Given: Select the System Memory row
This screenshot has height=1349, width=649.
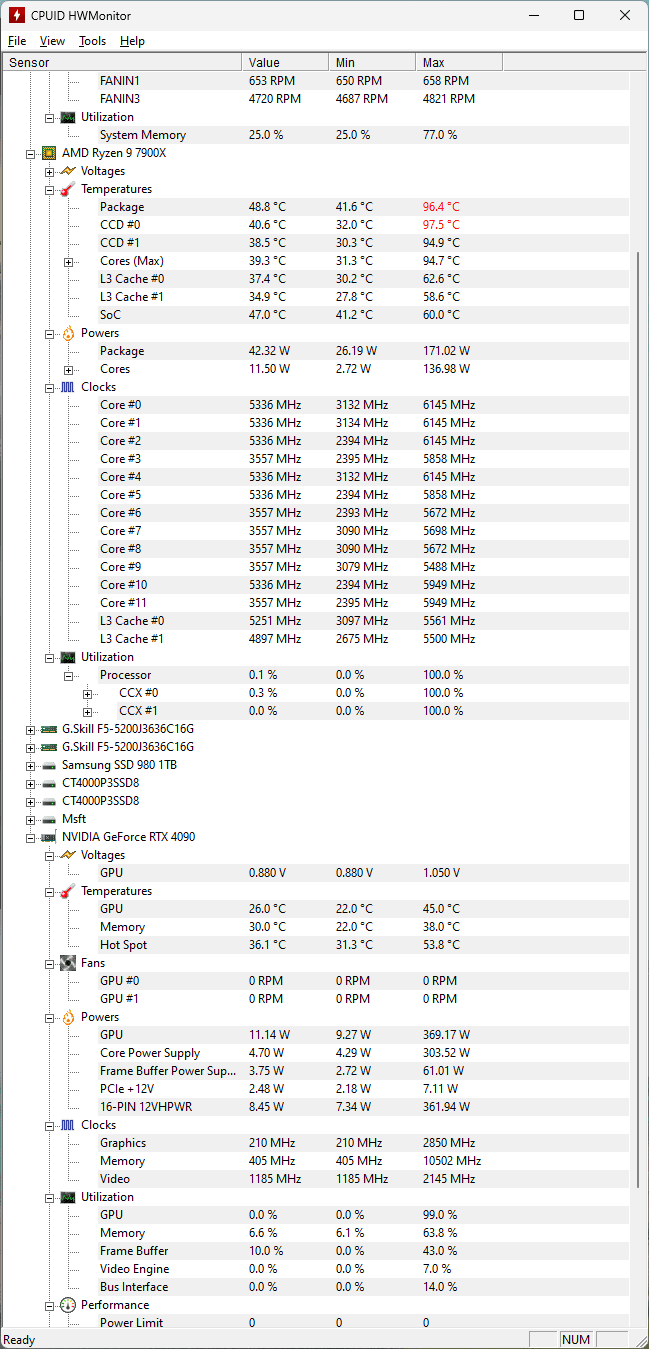Looking at the screenshot, I should (x=315, y=135).
